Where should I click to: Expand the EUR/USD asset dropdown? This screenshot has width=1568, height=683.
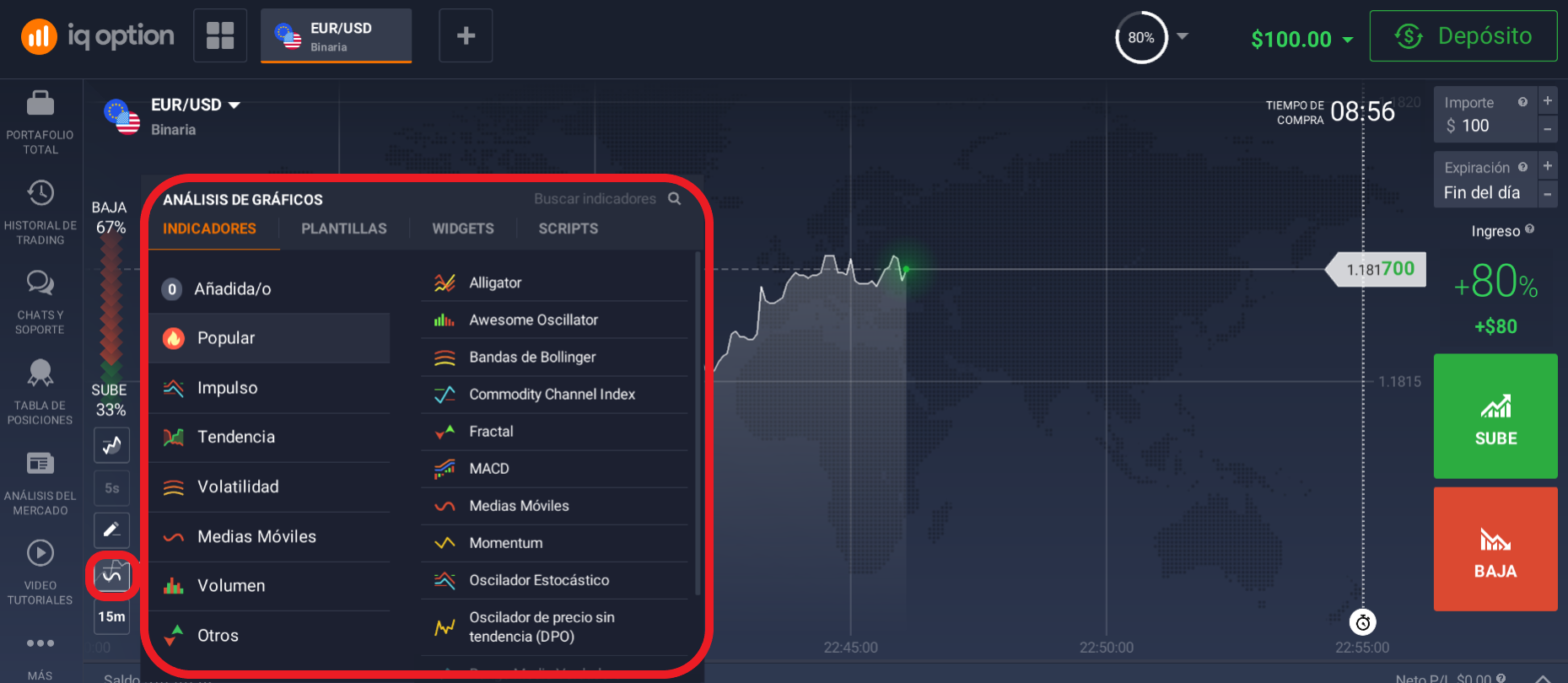coord(234,105)
